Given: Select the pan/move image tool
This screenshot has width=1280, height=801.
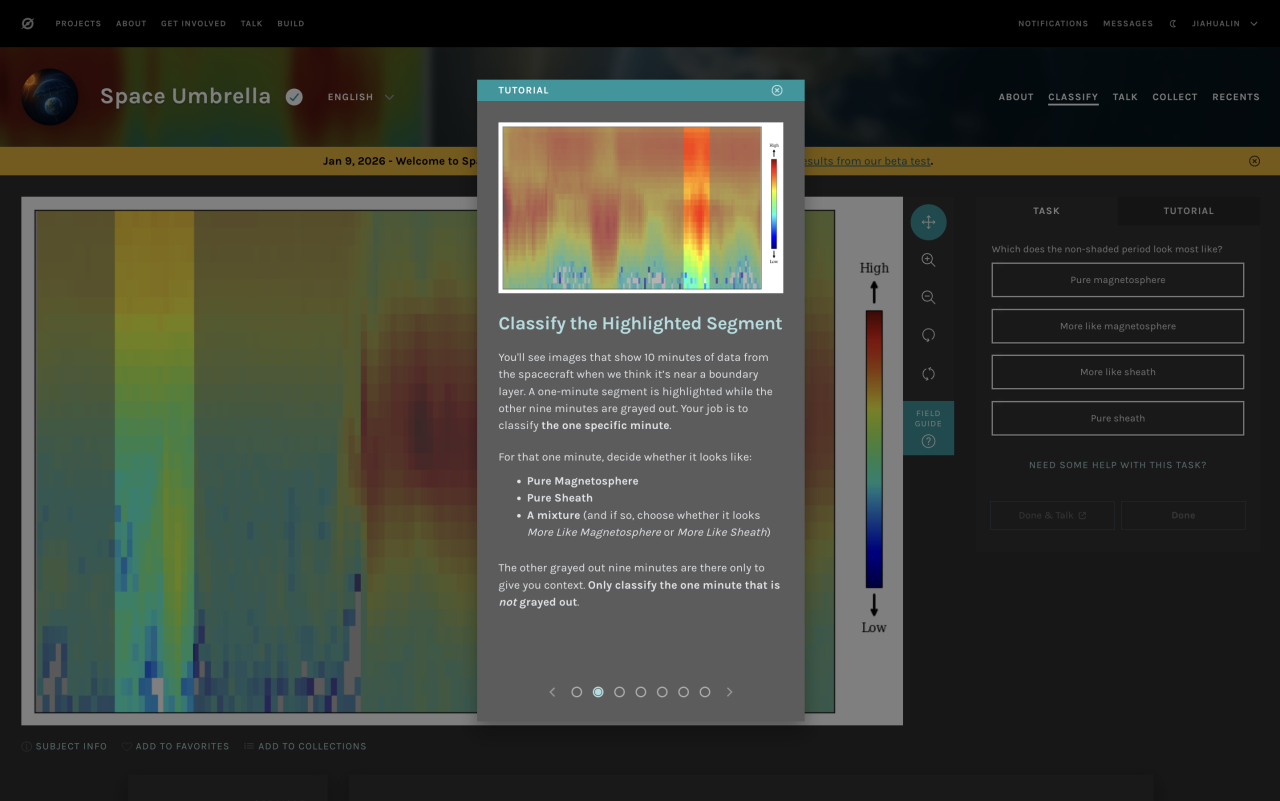Looking at the screenshot, I should click(928, 222).
